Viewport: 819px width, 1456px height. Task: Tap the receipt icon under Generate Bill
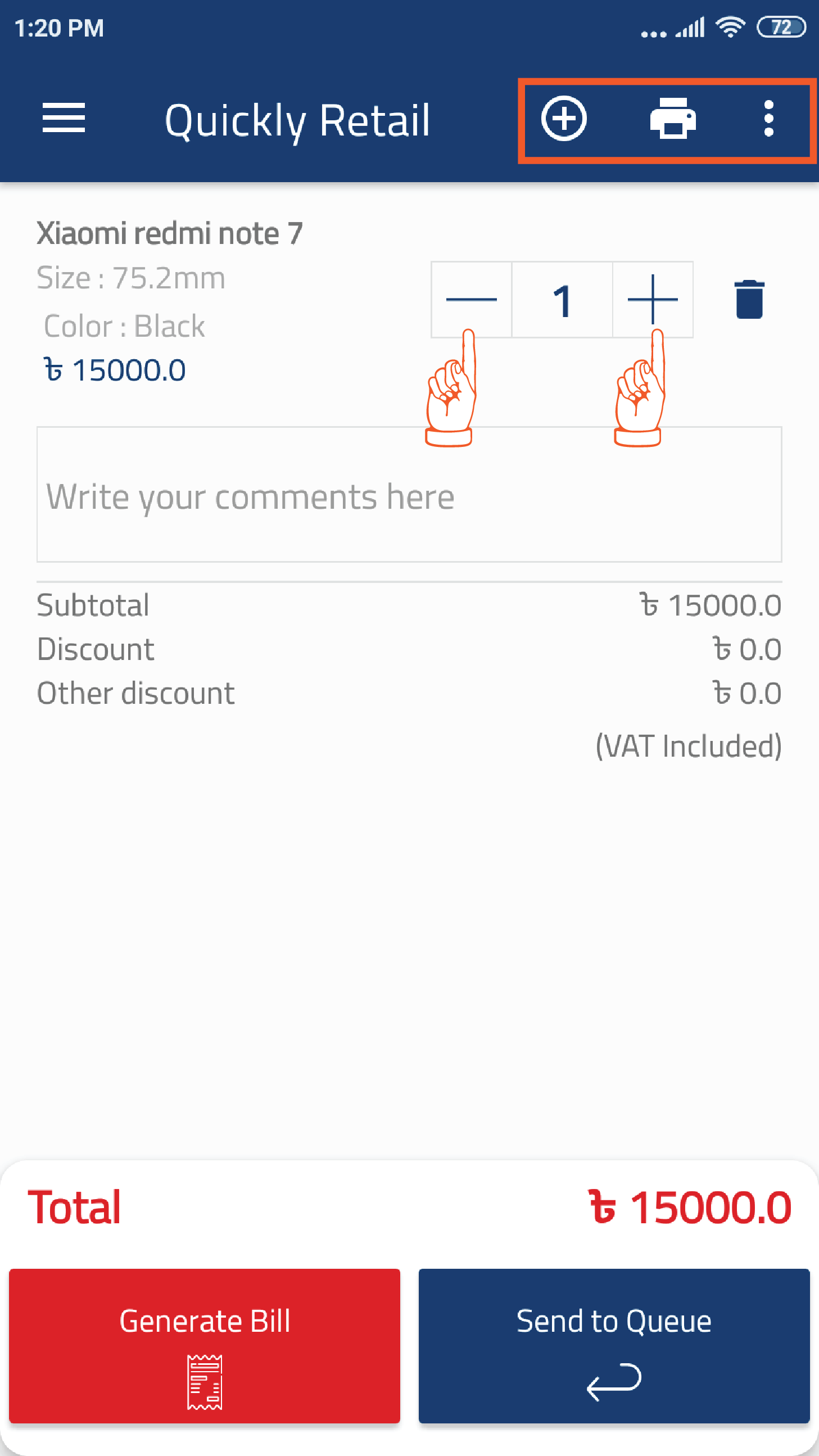pos(205,1382)
